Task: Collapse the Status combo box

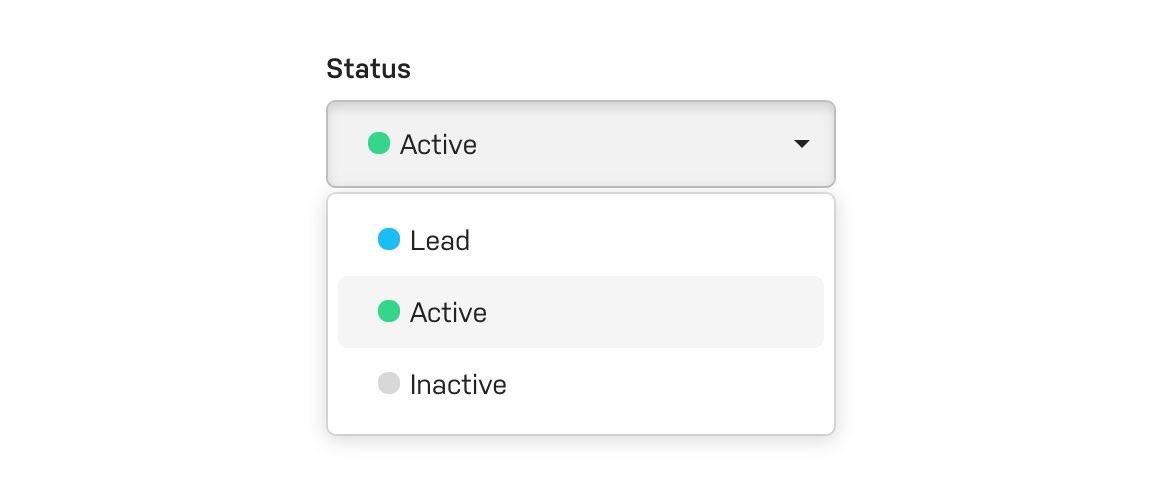Action: pos(581,144)
